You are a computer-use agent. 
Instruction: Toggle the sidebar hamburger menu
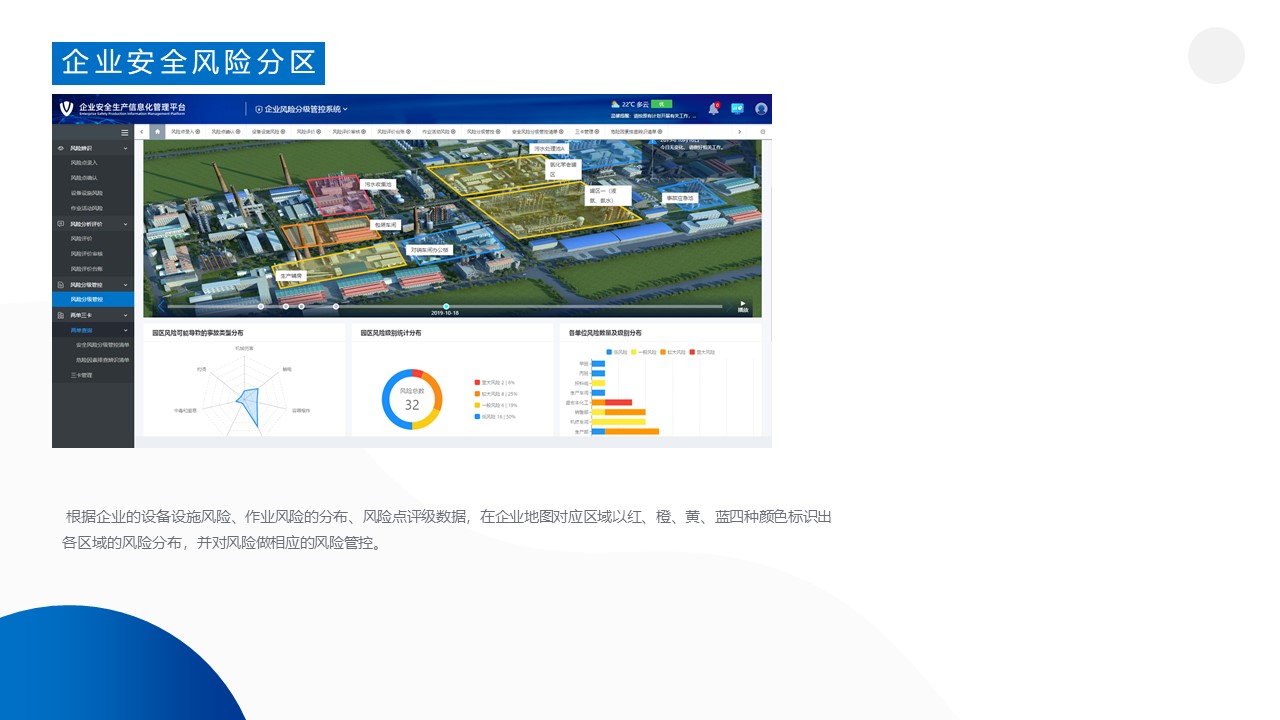coord(125,132)
